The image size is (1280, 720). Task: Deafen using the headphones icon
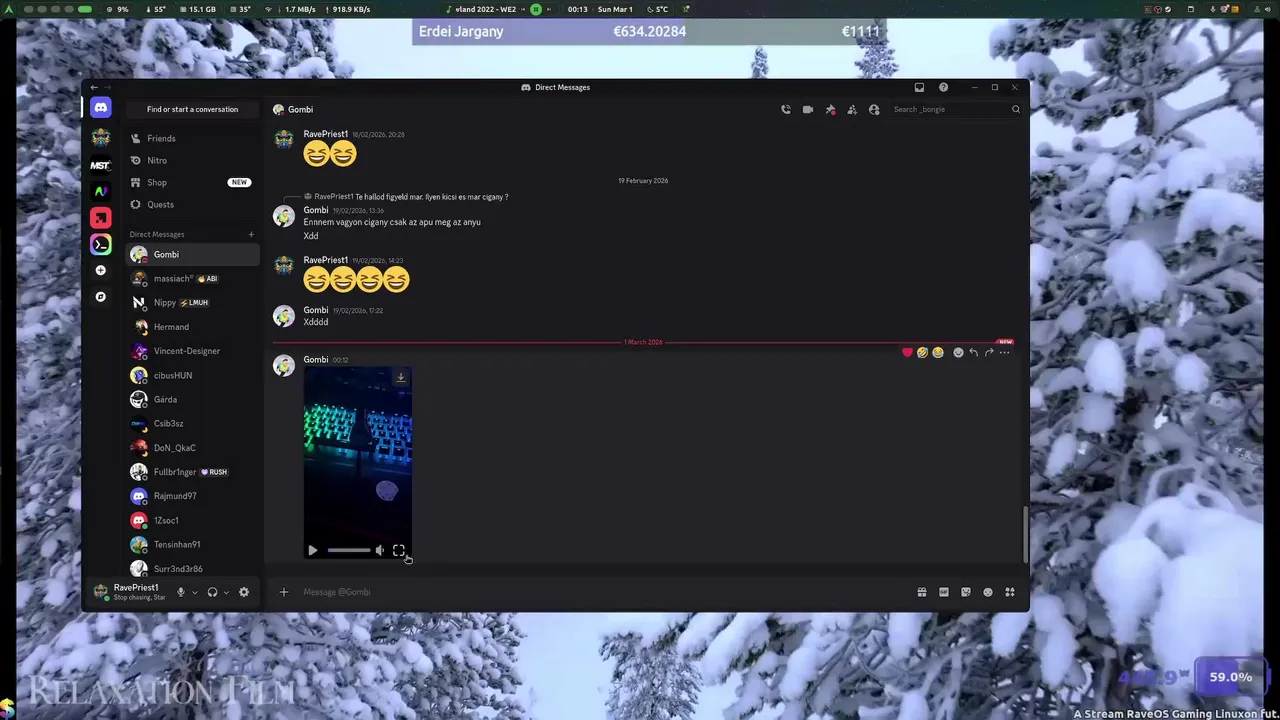[x=212, y=592]
